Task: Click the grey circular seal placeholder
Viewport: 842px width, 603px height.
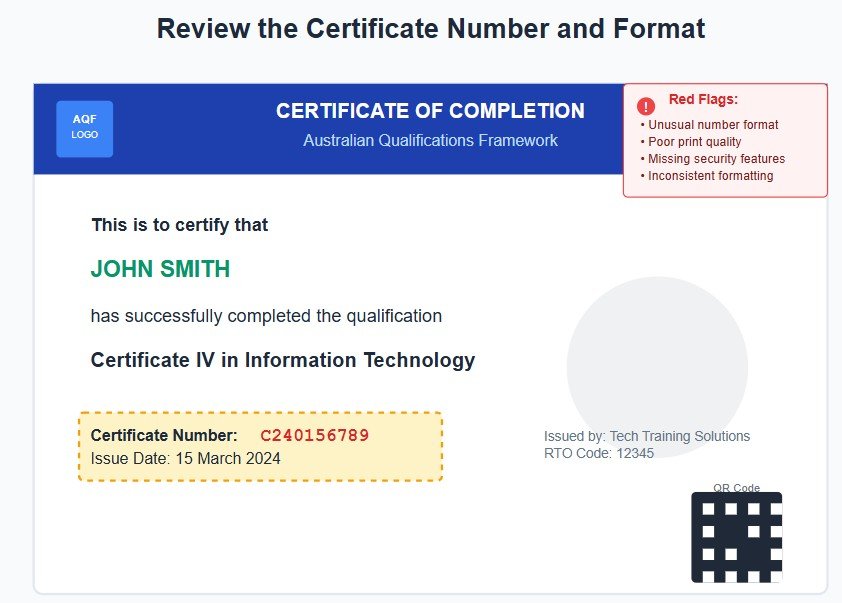Action: [x=657, y=367]
